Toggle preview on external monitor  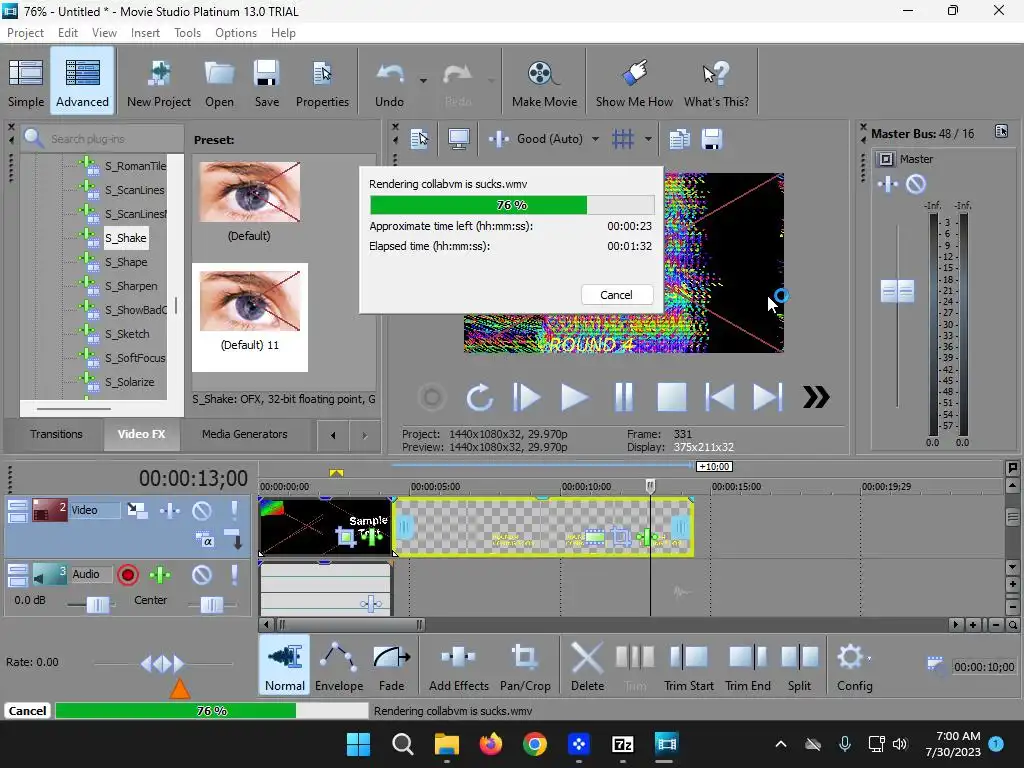pos(458,139)
